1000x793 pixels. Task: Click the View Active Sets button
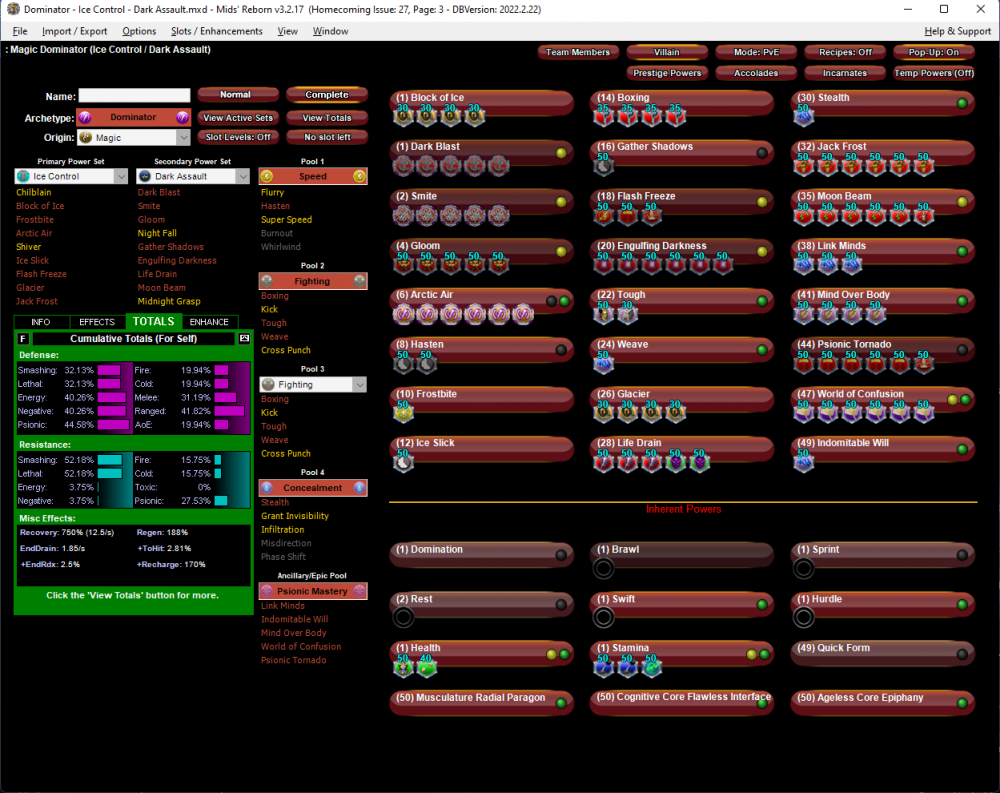(237, 118)
